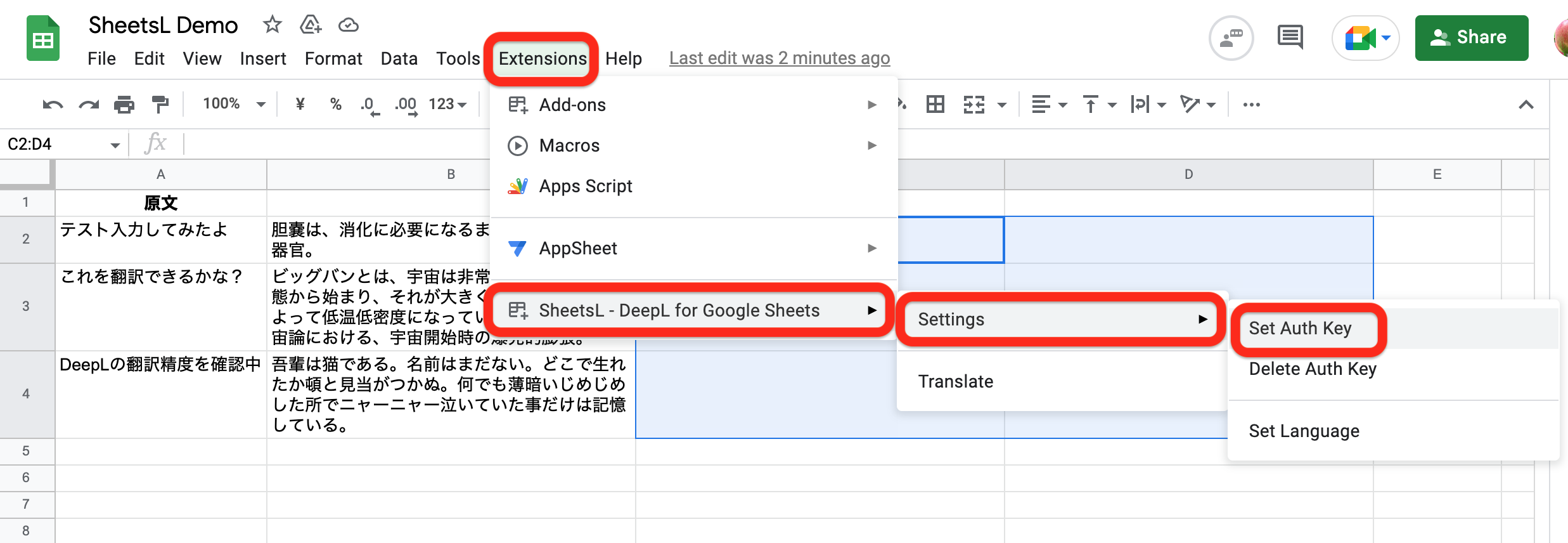Image resolution: width=1568 pixels, height=543 pixels.
Task: Click cell containing 原文
Action: point(161,203)
